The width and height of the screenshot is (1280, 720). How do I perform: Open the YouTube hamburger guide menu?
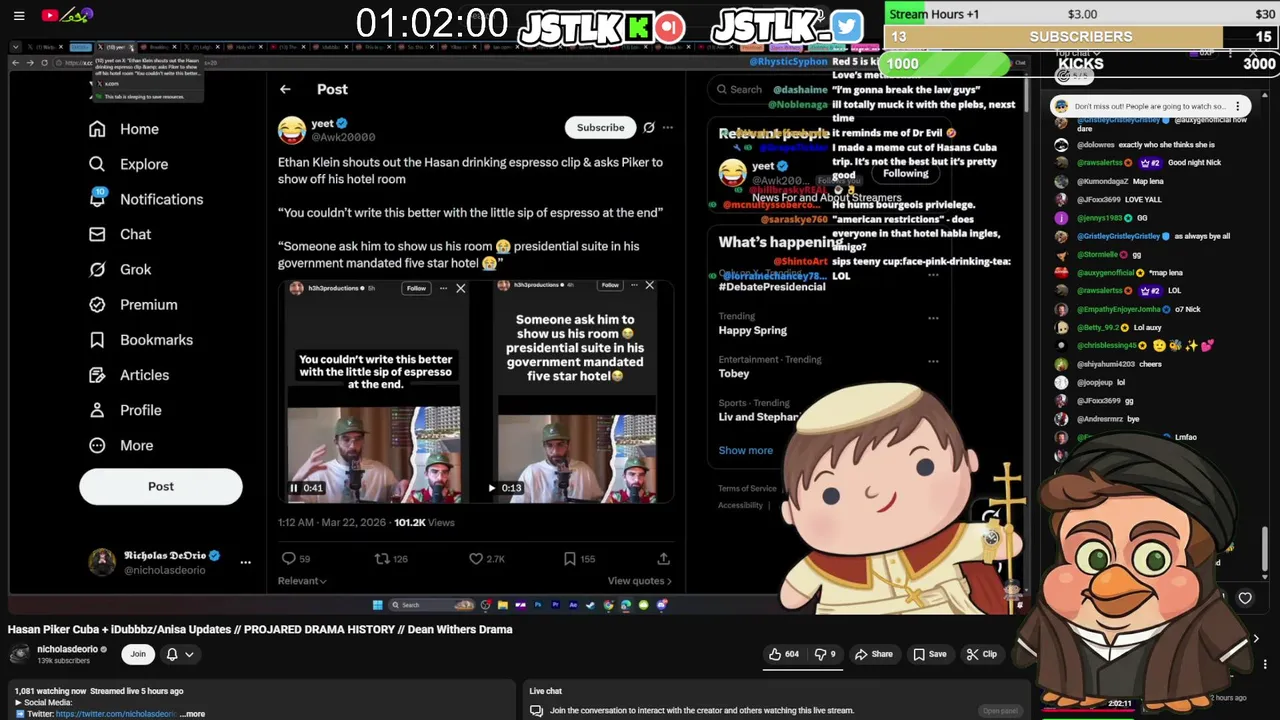coord(19,15)
